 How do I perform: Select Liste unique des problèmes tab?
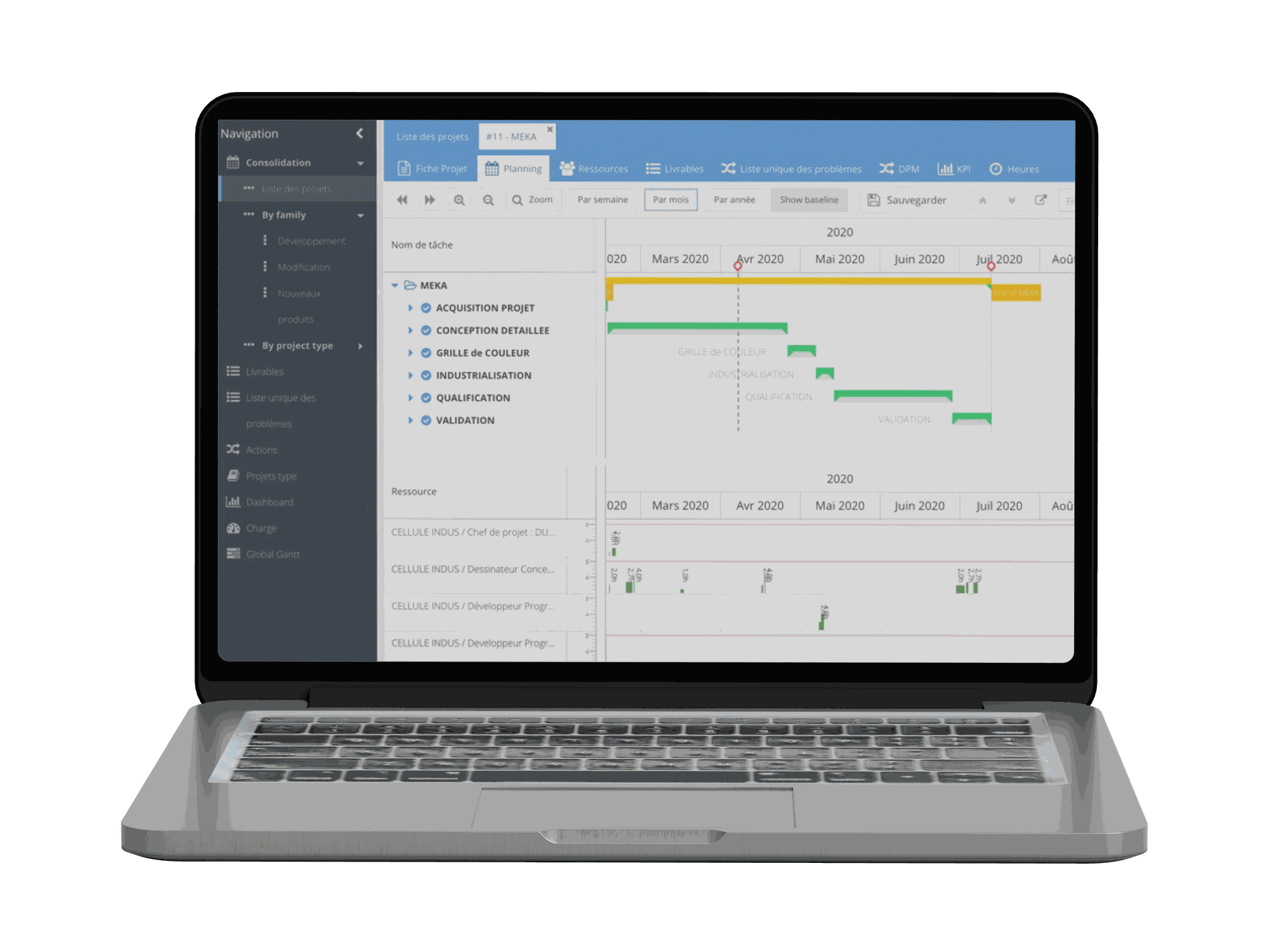800,168
